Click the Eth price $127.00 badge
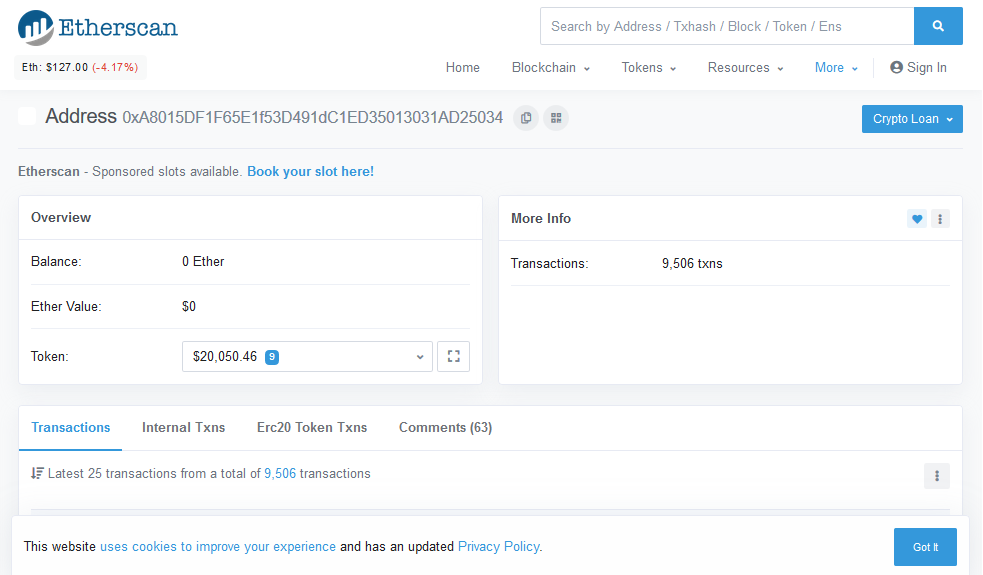 click(80, 67)
